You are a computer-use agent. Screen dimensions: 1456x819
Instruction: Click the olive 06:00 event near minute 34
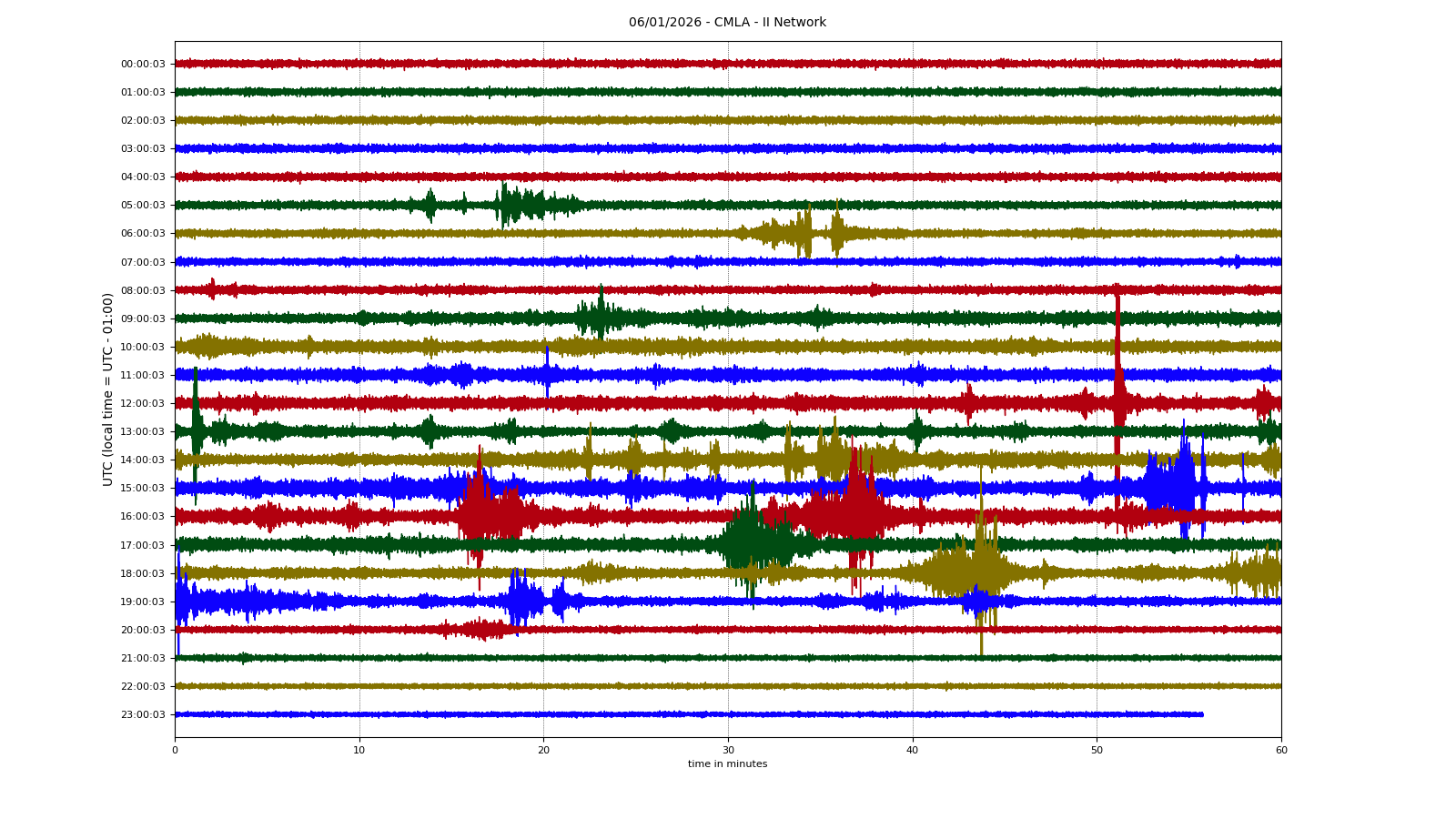(803, 233)
